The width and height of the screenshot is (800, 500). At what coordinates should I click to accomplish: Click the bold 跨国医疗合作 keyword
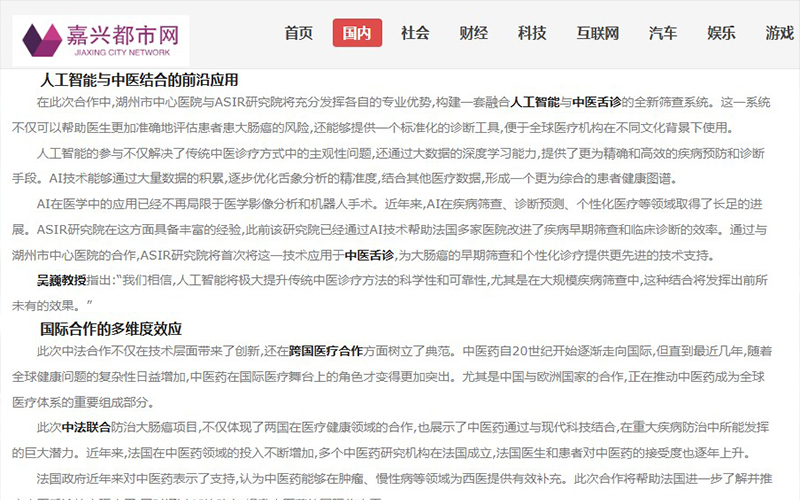tap(325, 352)
